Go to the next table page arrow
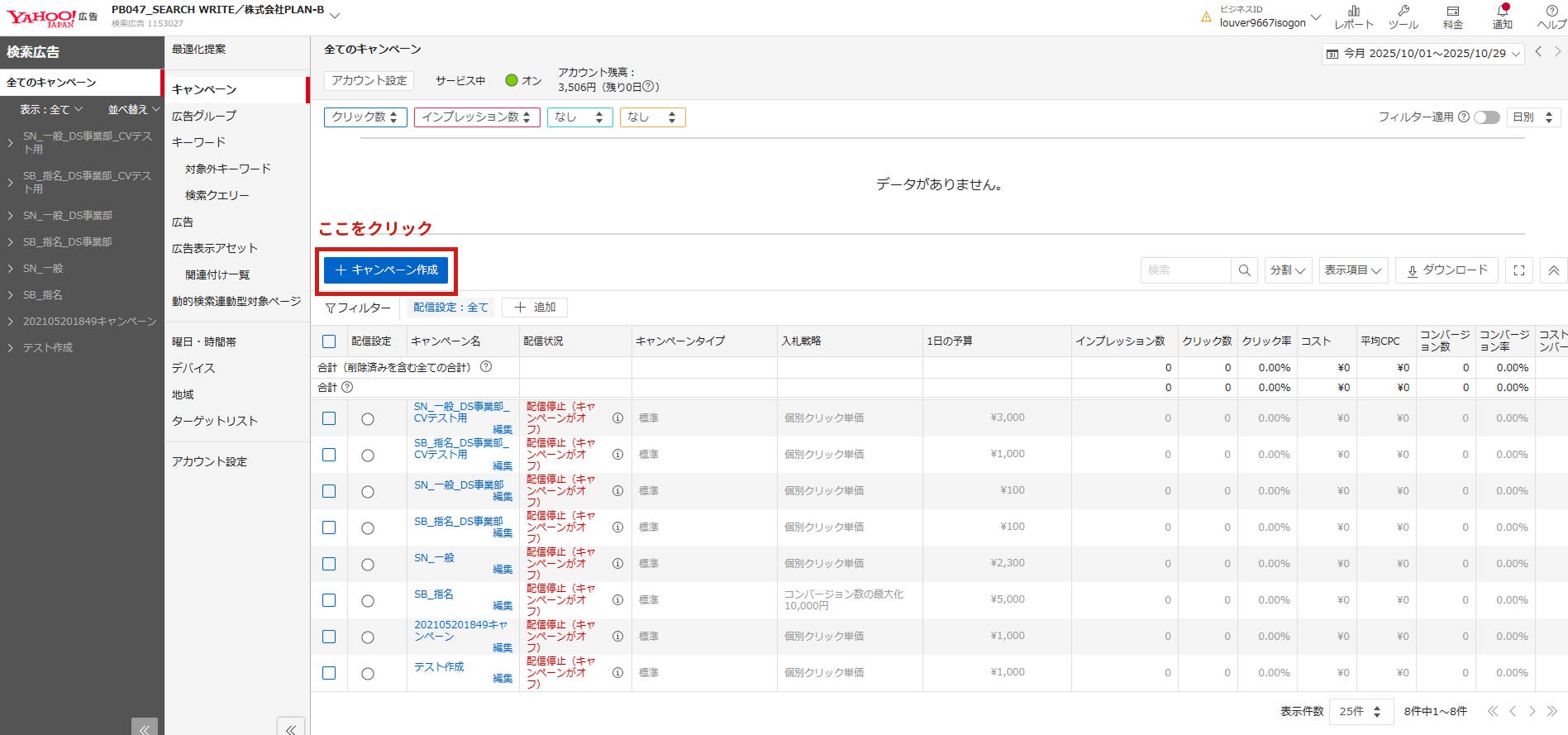Image resolution: width=1568 pixels, height=735 pixels. [x=1532, y=711]
